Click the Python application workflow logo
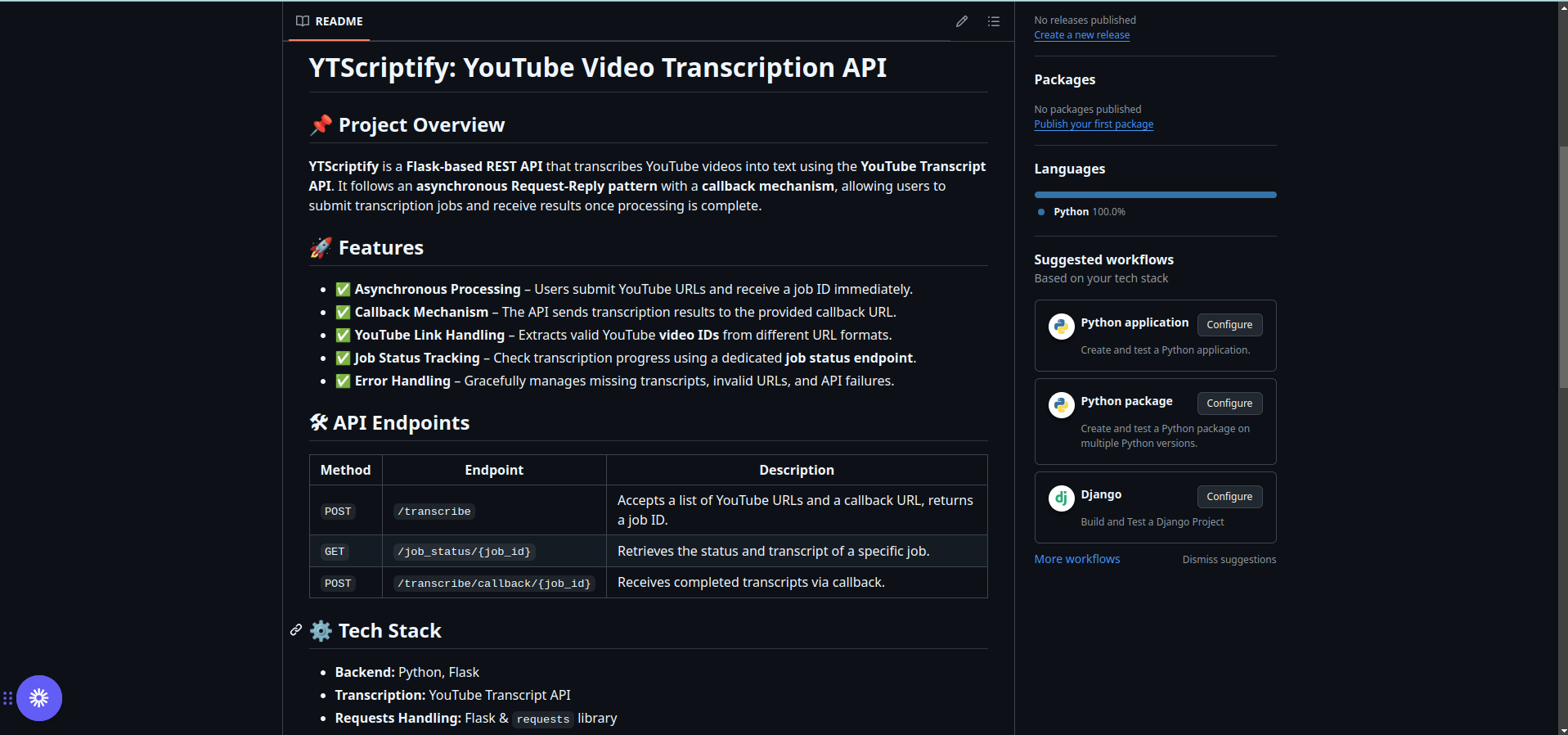Image resolution: width=1568 pixels, height=735 pixels. point(1062,327)
